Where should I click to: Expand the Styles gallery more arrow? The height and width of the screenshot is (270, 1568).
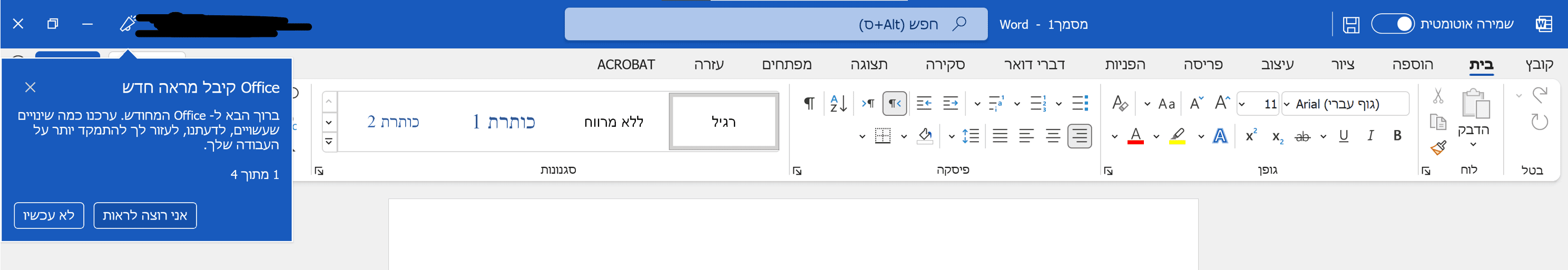click(x=329, y=142)
